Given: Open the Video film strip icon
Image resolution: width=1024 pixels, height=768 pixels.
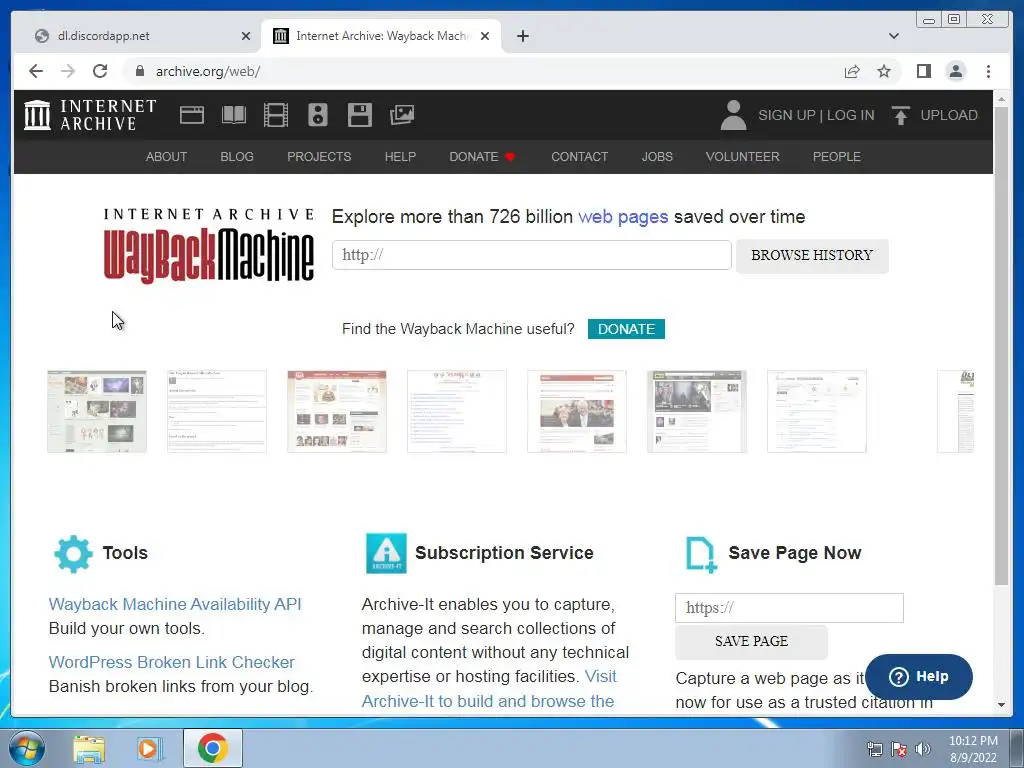Looking at the screenshot, I should click(x=276, y=115).
